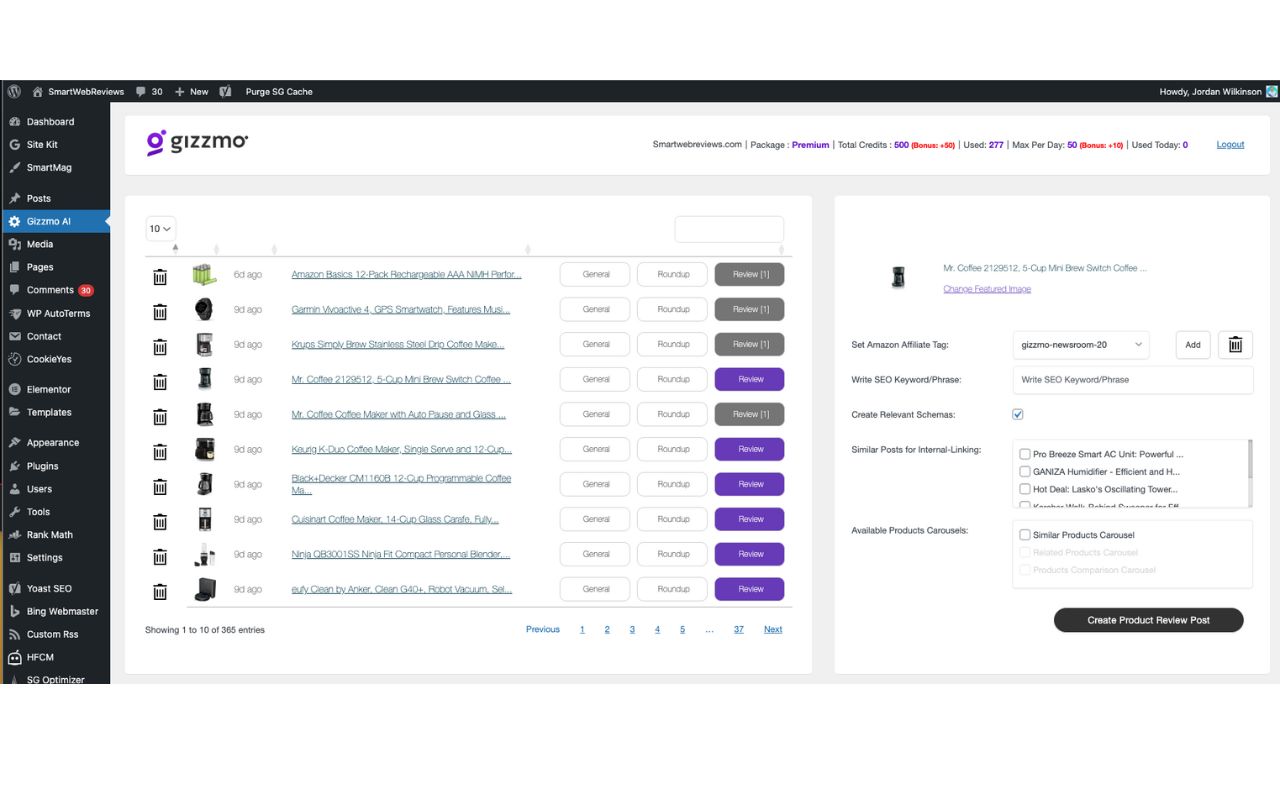Screen dimensions: 1280x800
Task: Click the Yoast icon in admin bar
Action: (225, 91)
